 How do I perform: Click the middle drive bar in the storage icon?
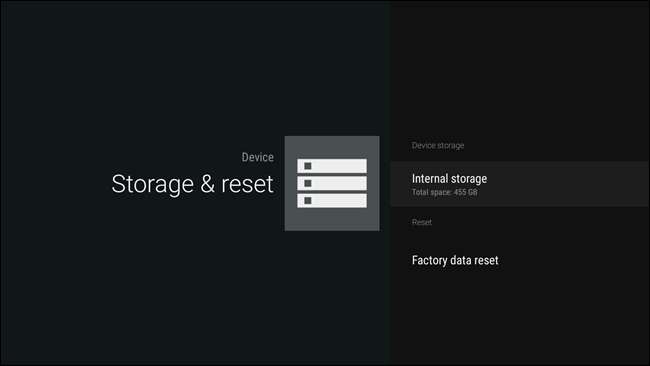(332, 183)
